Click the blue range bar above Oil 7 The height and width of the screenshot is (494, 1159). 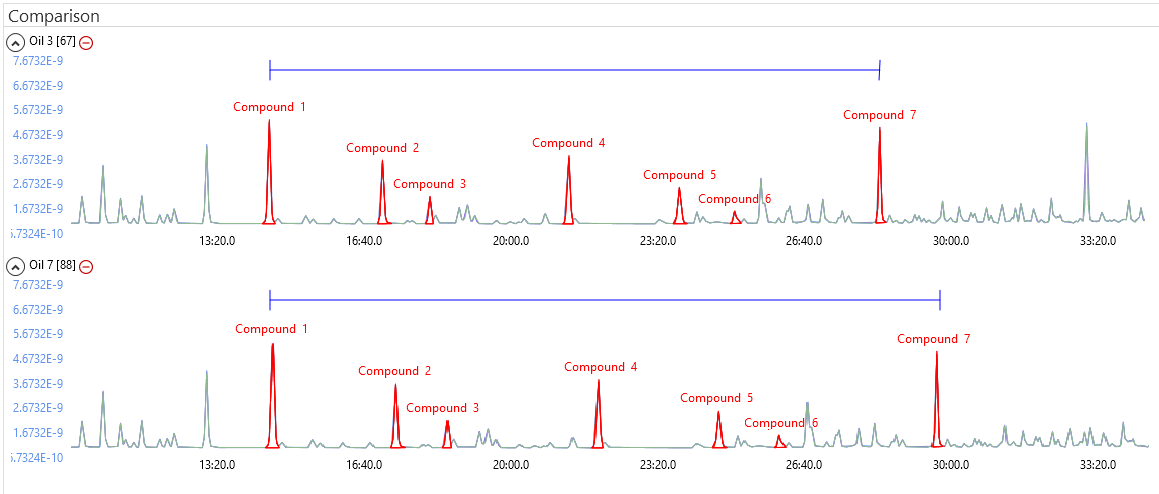pyautogui.click(x=604, y=298)
